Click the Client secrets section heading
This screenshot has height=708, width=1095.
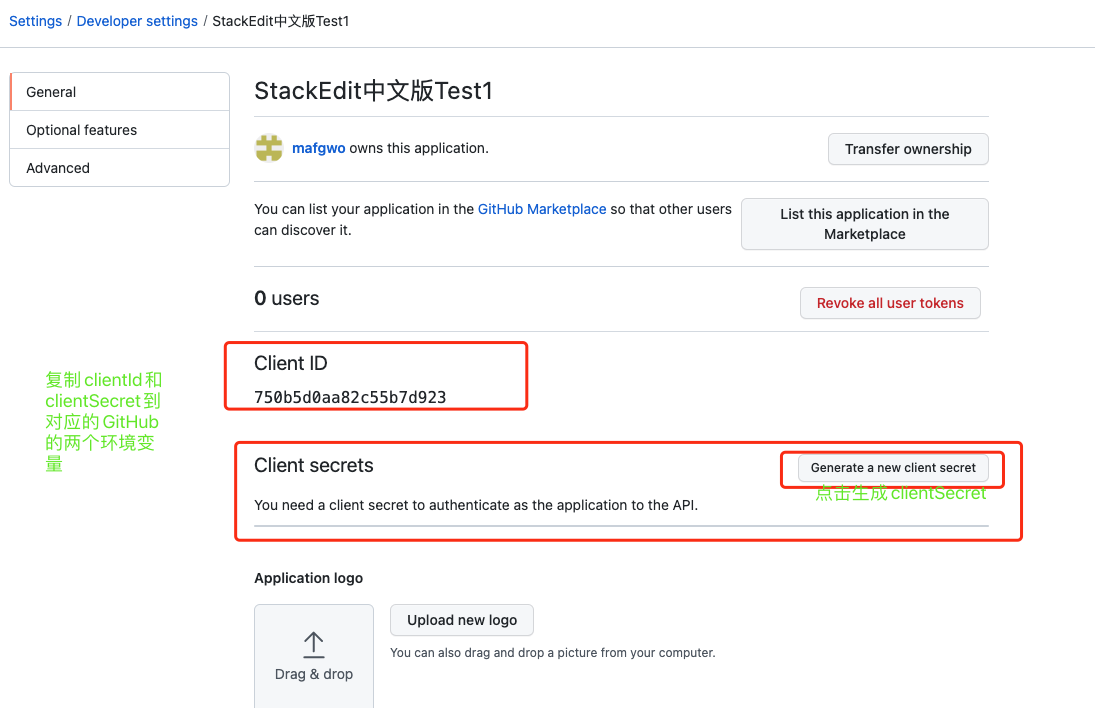[314, 466]
